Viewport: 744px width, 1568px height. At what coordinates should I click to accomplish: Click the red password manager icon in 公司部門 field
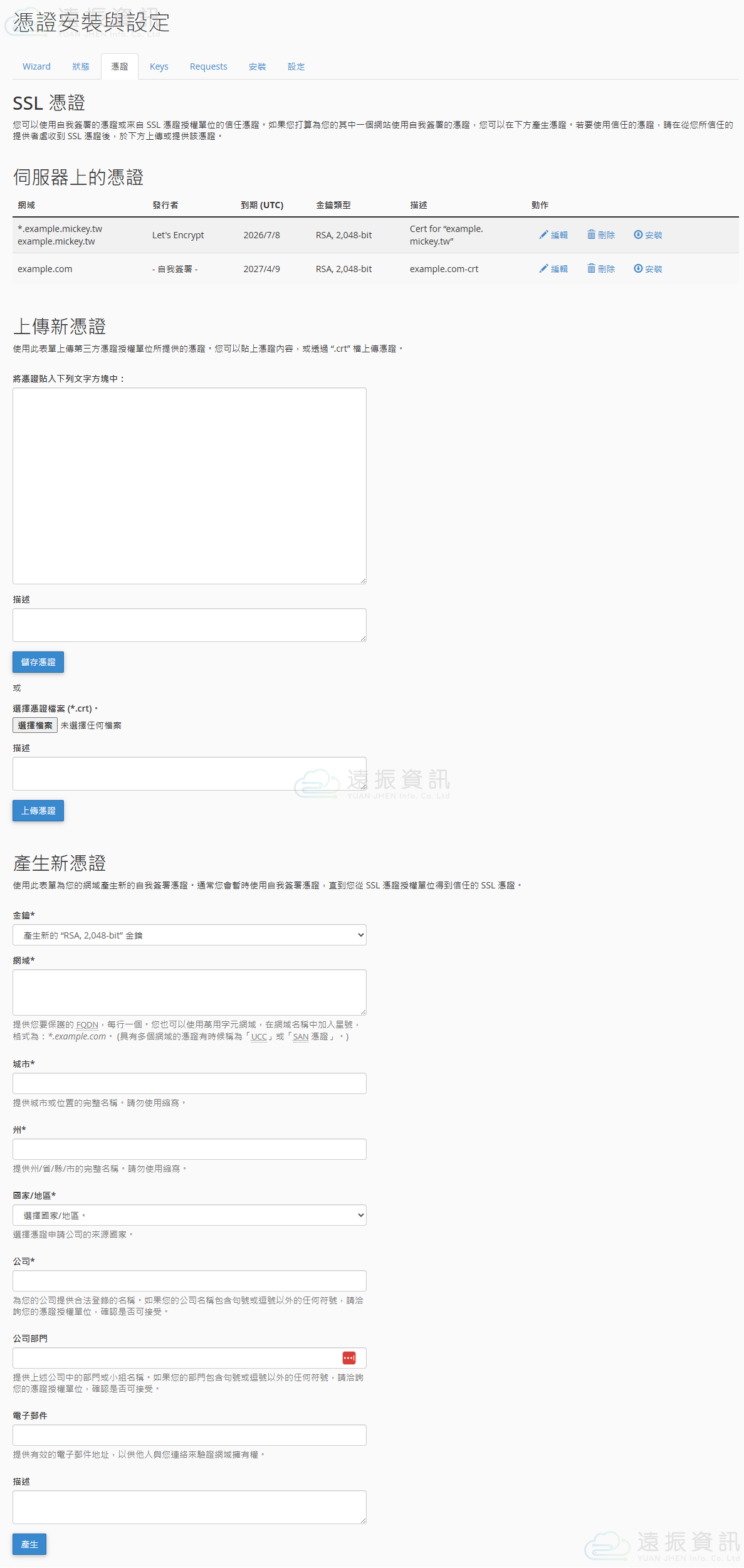coord(349,1357)
